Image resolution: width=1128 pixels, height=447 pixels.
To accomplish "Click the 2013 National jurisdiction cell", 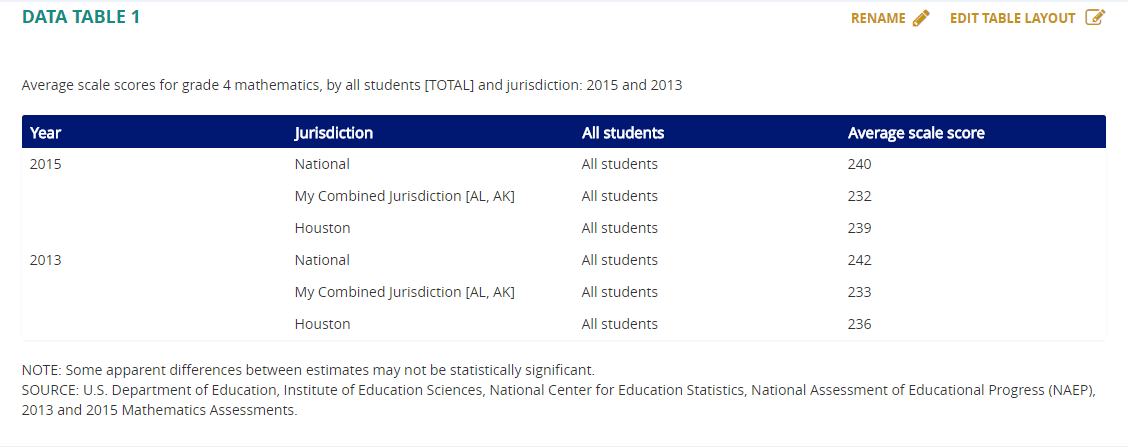I will point(322,260).
